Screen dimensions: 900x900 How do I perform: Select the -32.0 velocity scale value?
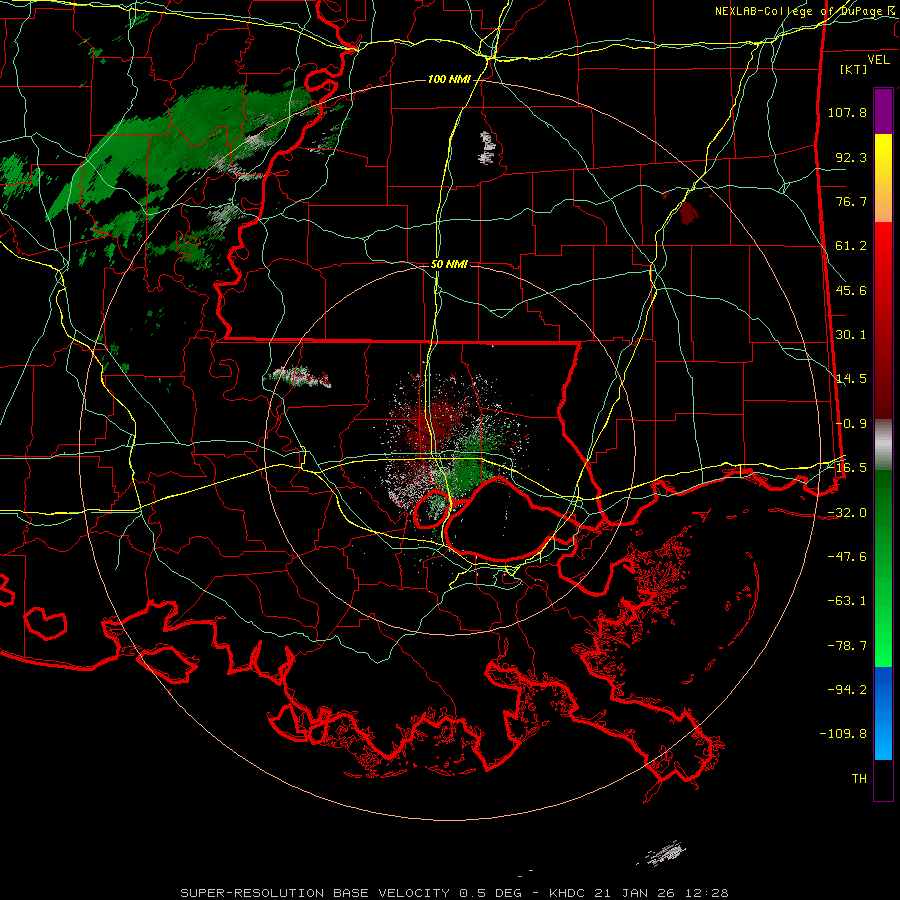point(847,513)
